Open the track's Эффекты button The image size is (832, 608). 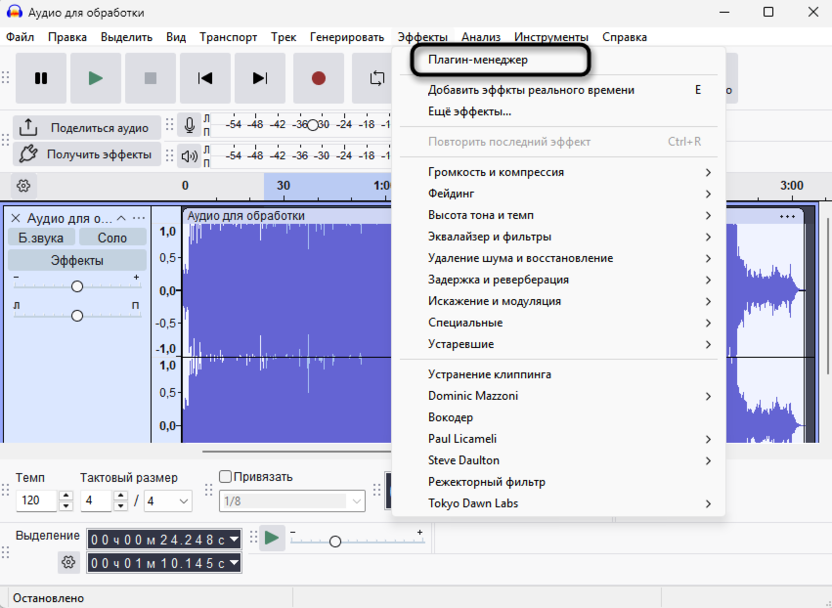(x=76, y=260)
